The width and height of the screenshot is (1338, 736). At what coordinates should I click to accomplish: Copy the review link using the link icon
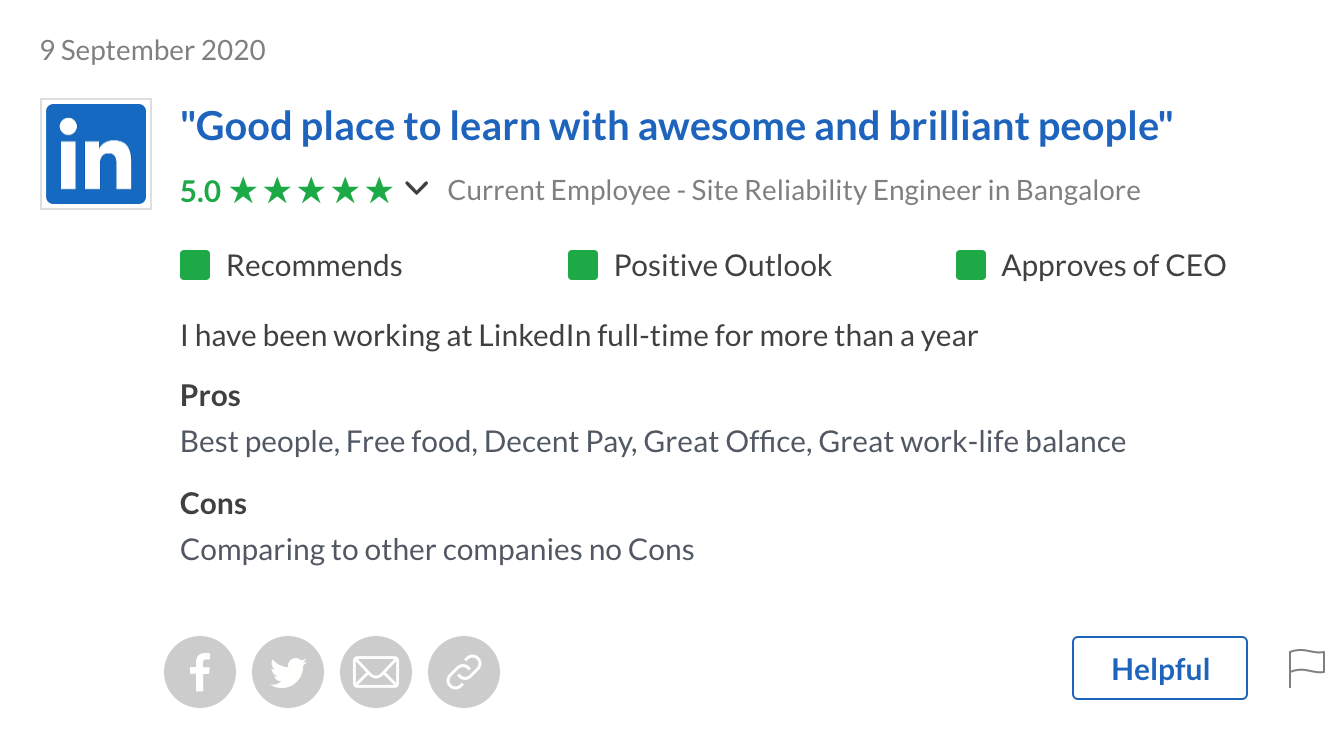[x=464, y=671]
